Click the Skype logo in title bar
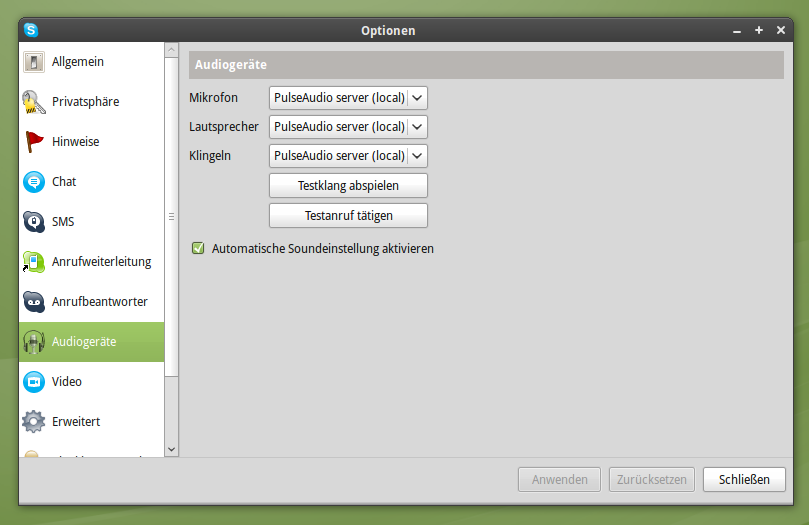The width and height of the screenshot is (809, 525). coord(32,30)
